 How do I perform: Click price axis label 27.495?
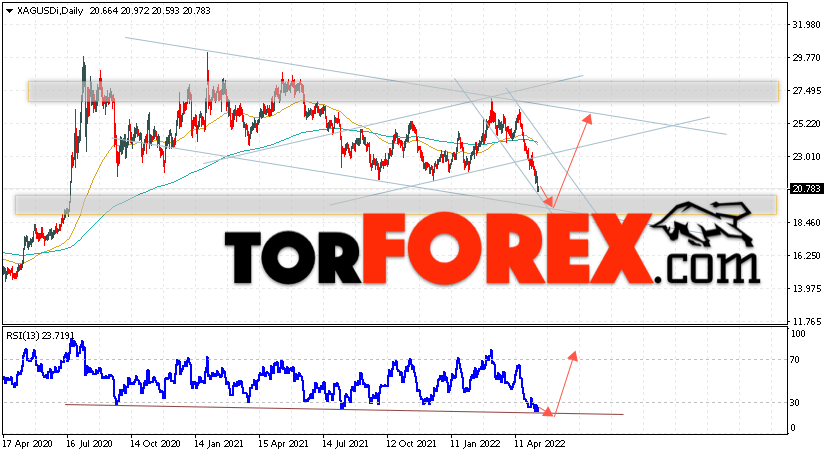pos(806,91)
